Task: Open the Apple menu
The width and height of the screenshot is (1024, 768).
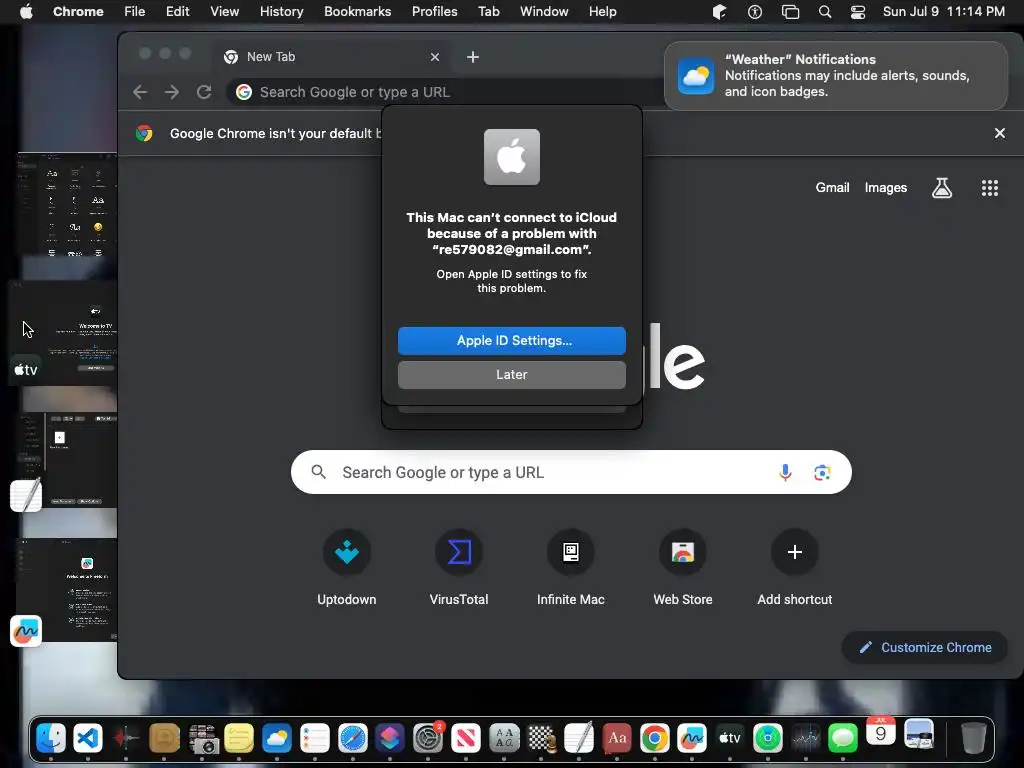Action: [26, 12]
